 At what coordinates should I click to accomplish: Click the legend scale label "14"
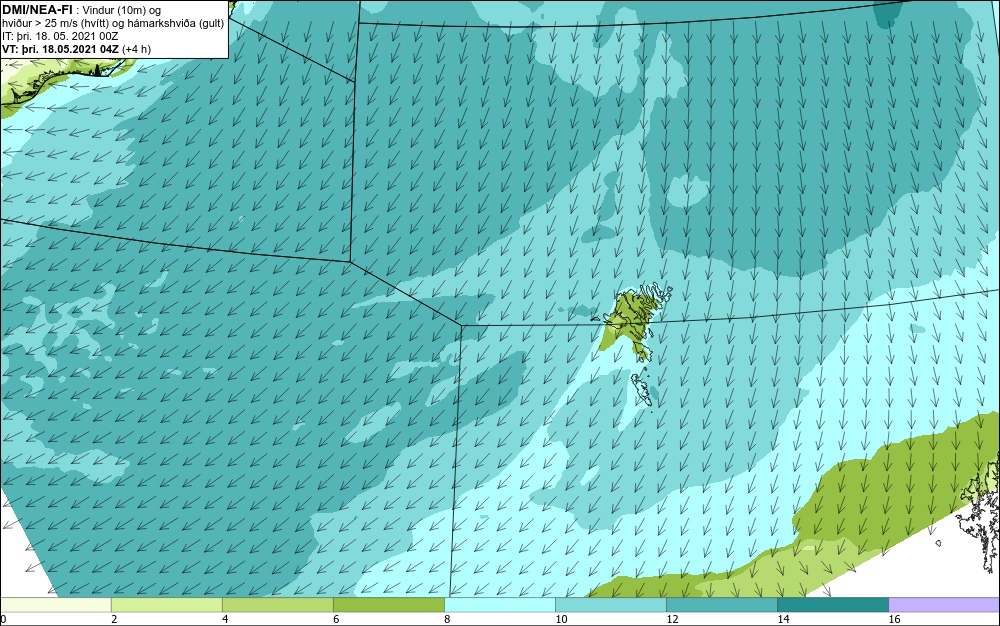tap(783, 620)
